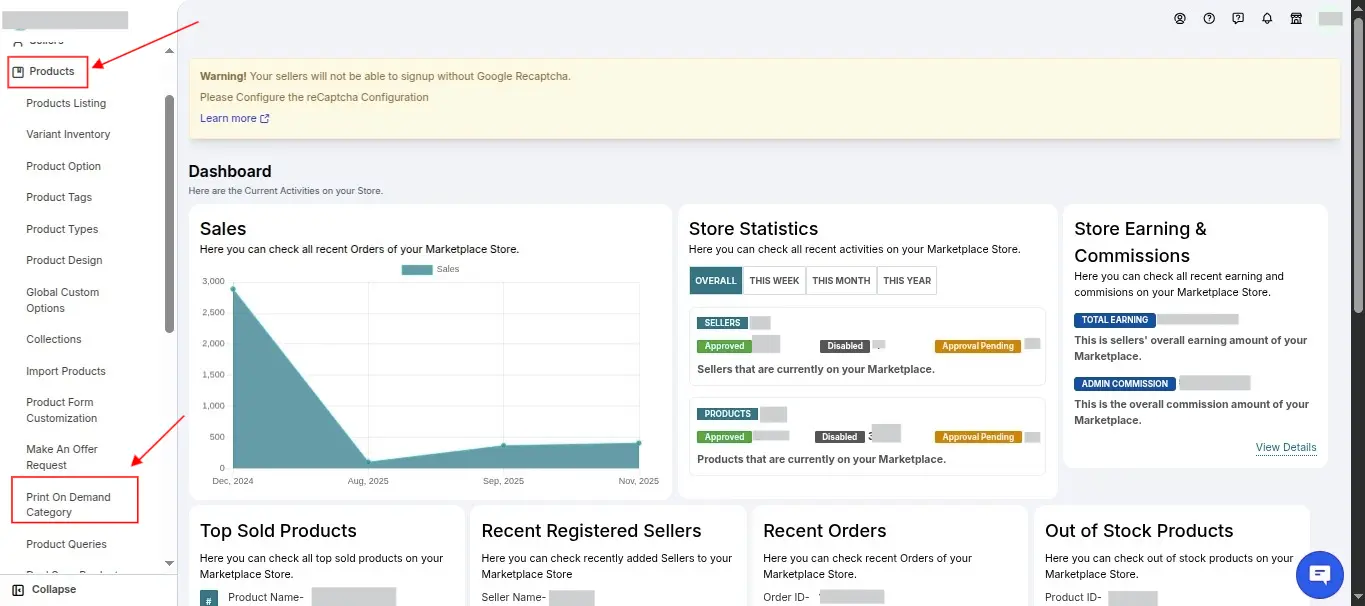Click the Aug, 2025 data point
The width and height of the screenshot is (1365, 606).
[368, 462]
